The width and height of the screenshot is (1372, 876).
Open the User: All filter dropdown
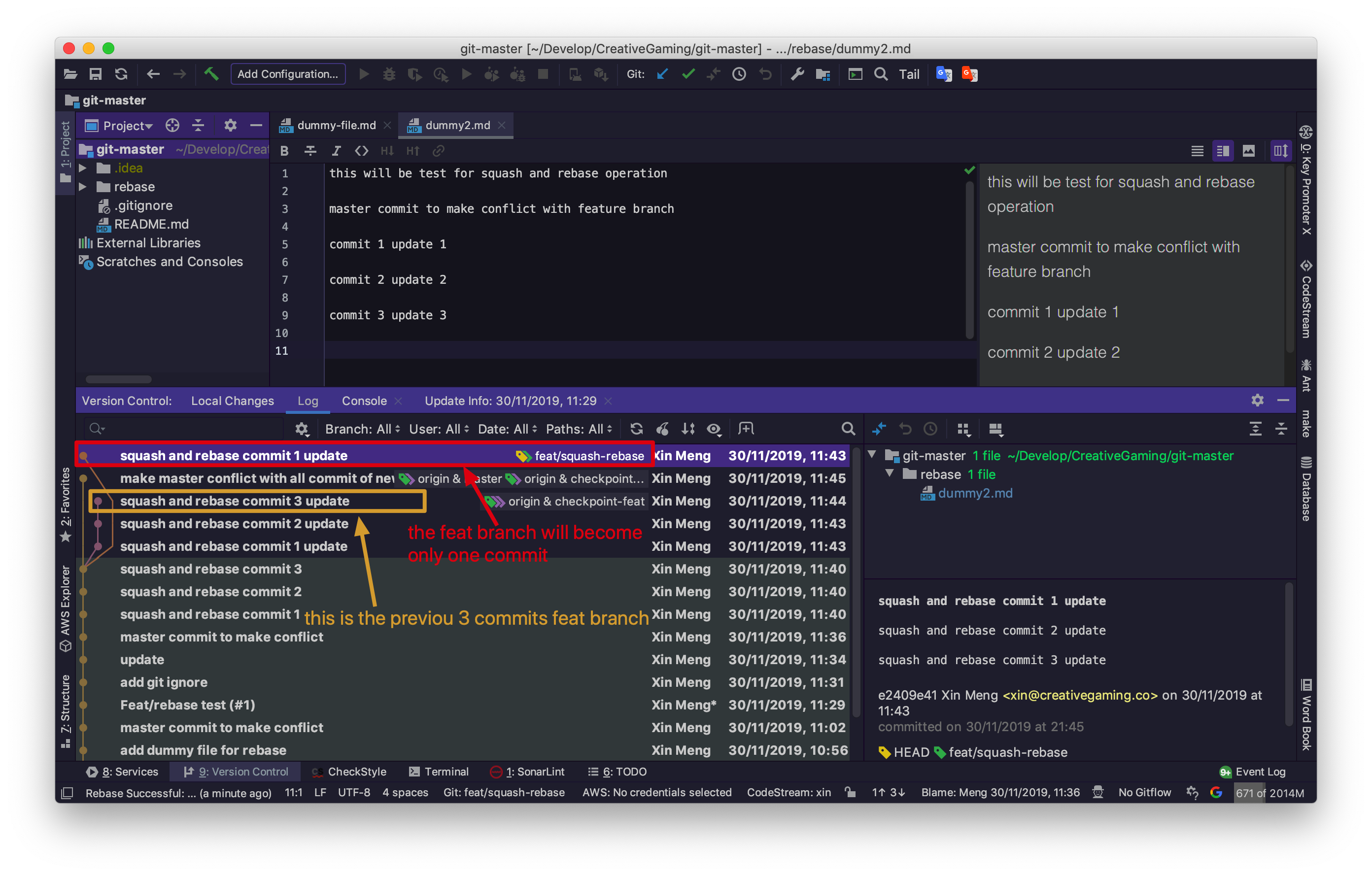tap(438, 429)
